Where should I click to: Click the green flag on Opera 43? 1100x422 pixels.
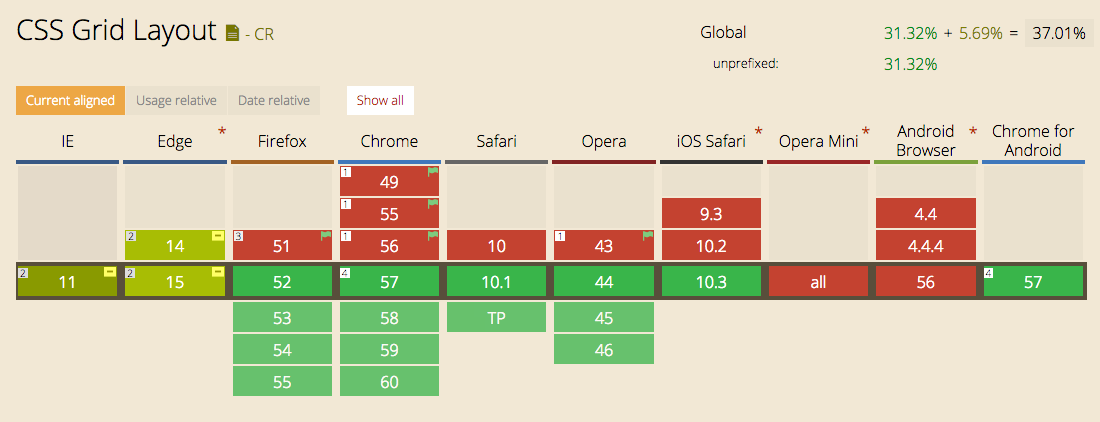(x=647, y=237)
